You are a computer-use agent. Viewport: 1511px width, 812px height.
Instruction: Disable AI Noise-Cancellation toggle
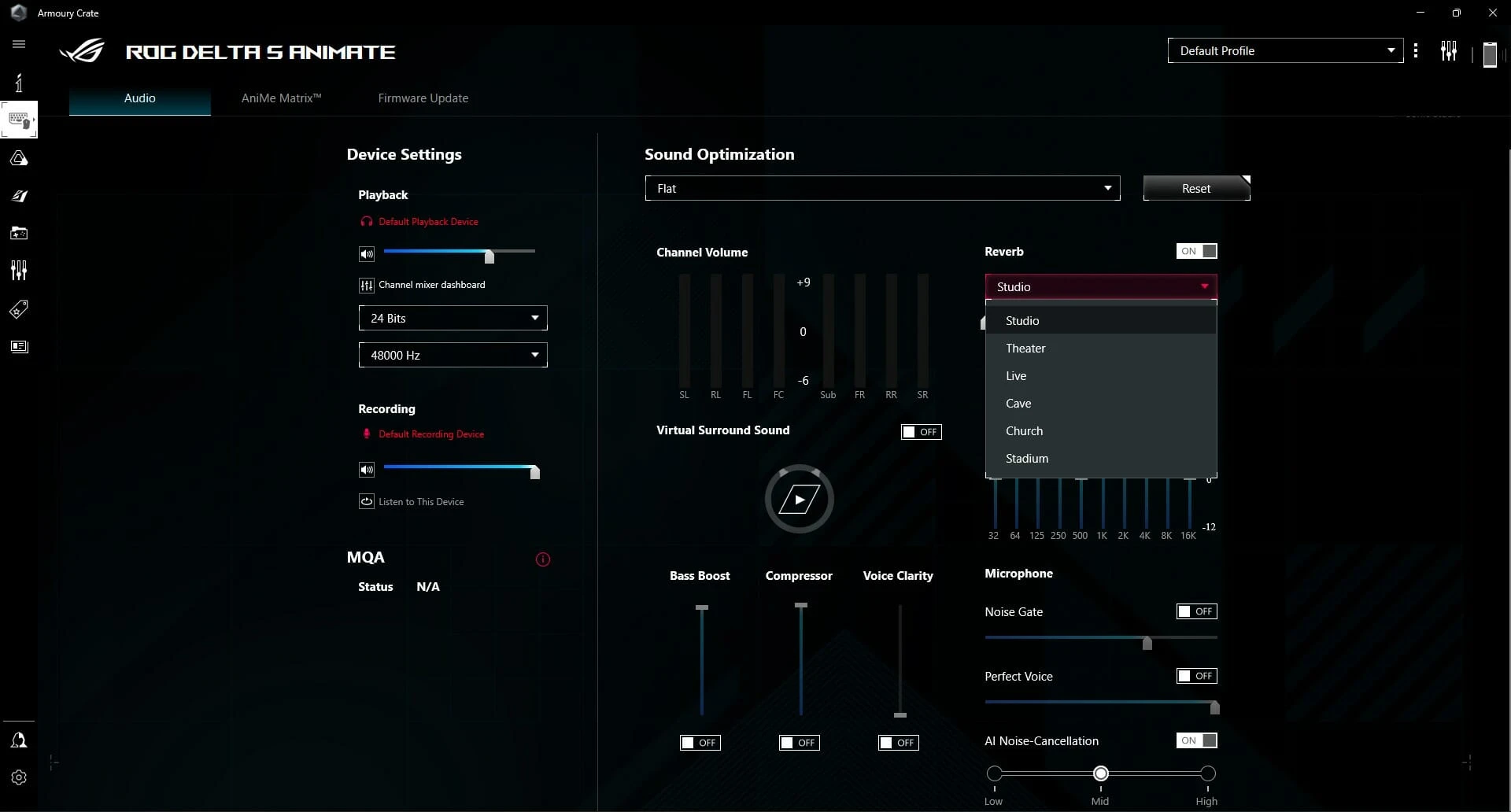(x=1197, y=740)
